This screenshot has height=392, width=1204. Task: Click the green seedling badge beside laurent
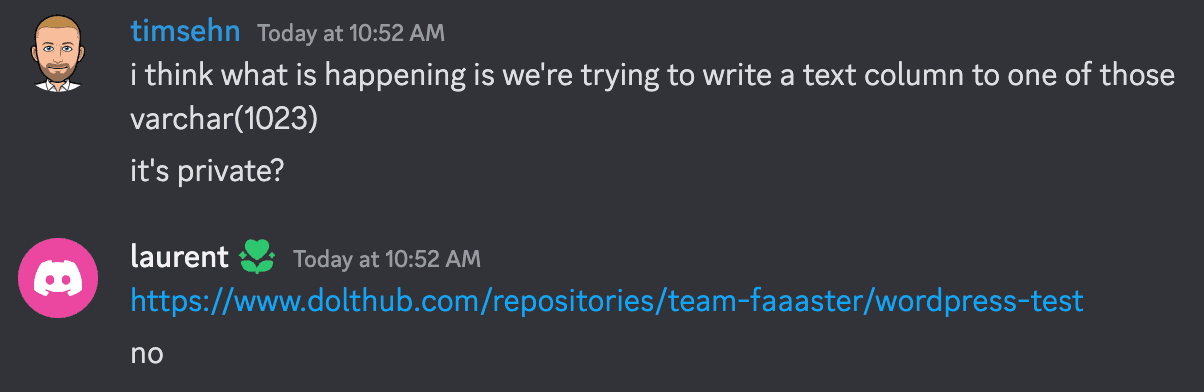point(258,259)
